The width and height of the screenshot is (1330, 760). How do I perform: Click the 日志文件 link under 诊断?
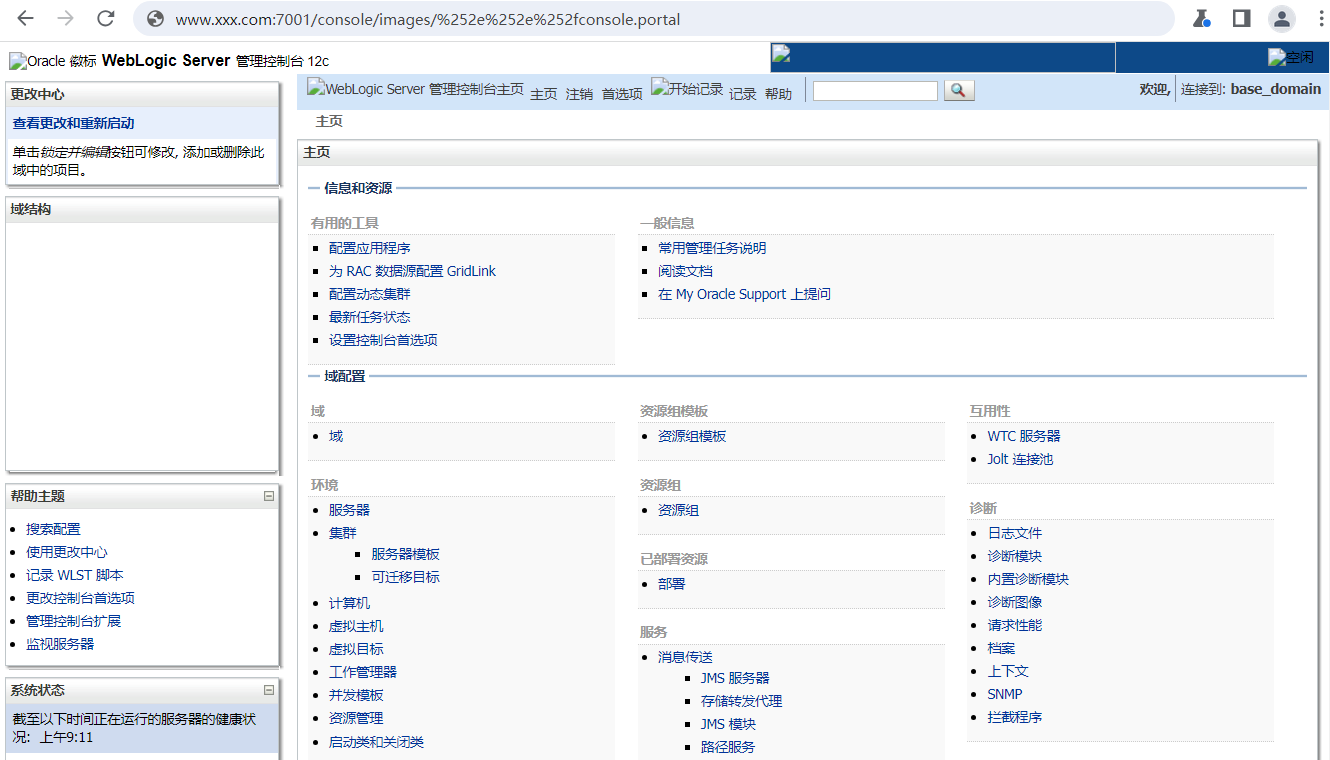coord(1014,533)
